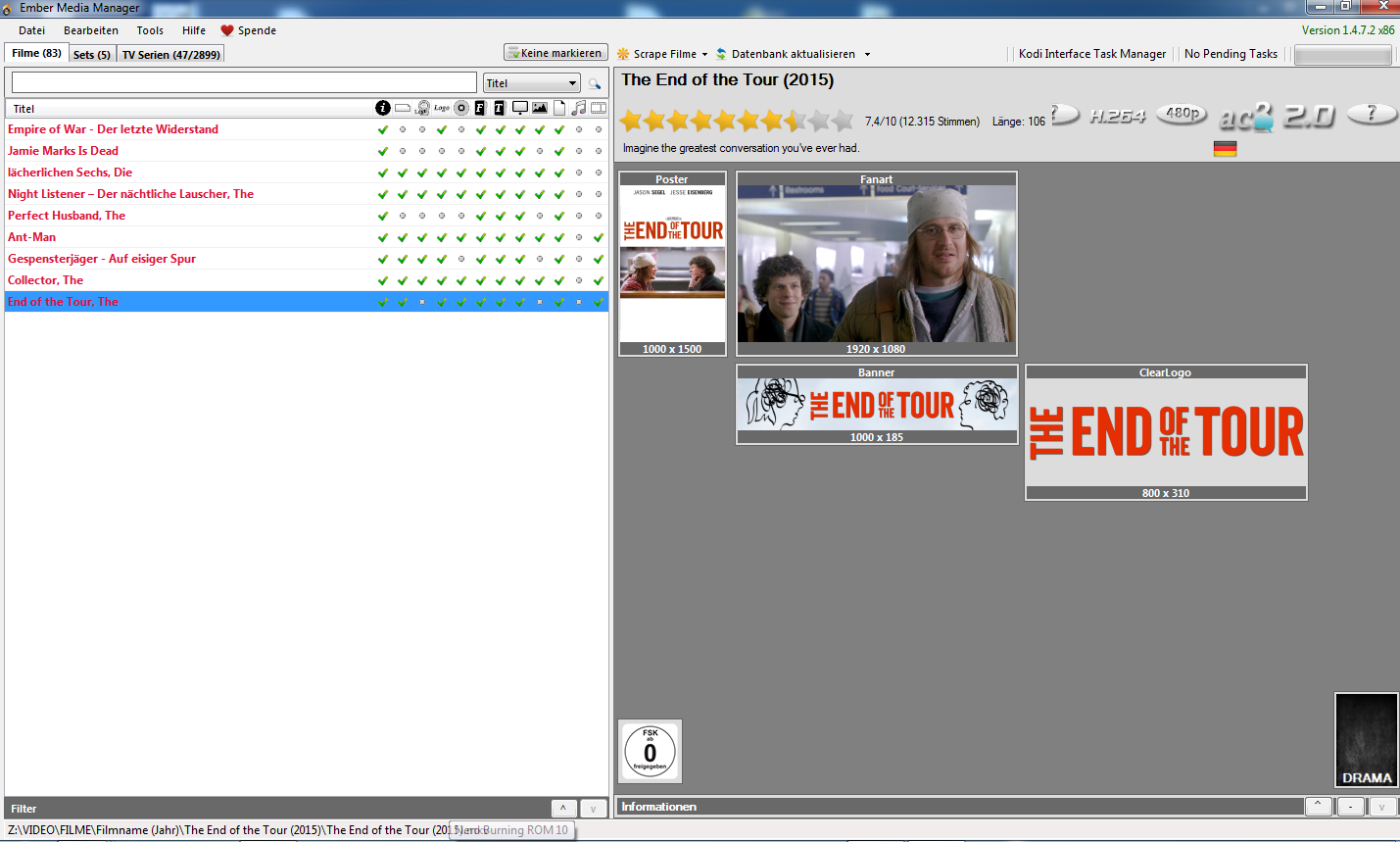Sort by the NFO info column icon

tap(383, 108)
